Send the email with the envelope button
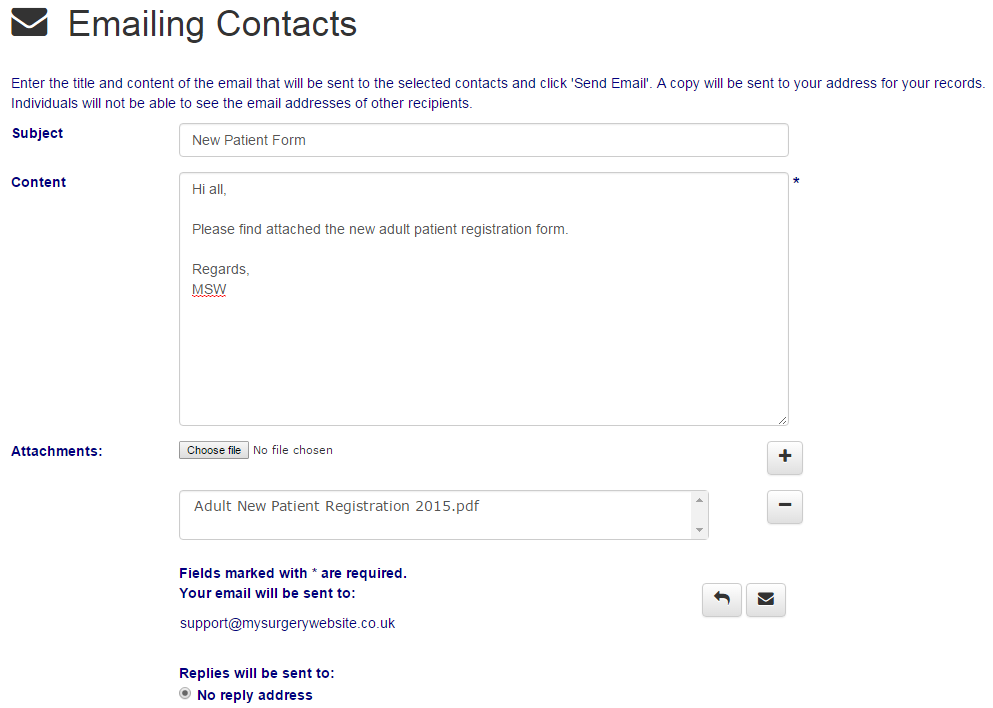 (x=765, y=600)
